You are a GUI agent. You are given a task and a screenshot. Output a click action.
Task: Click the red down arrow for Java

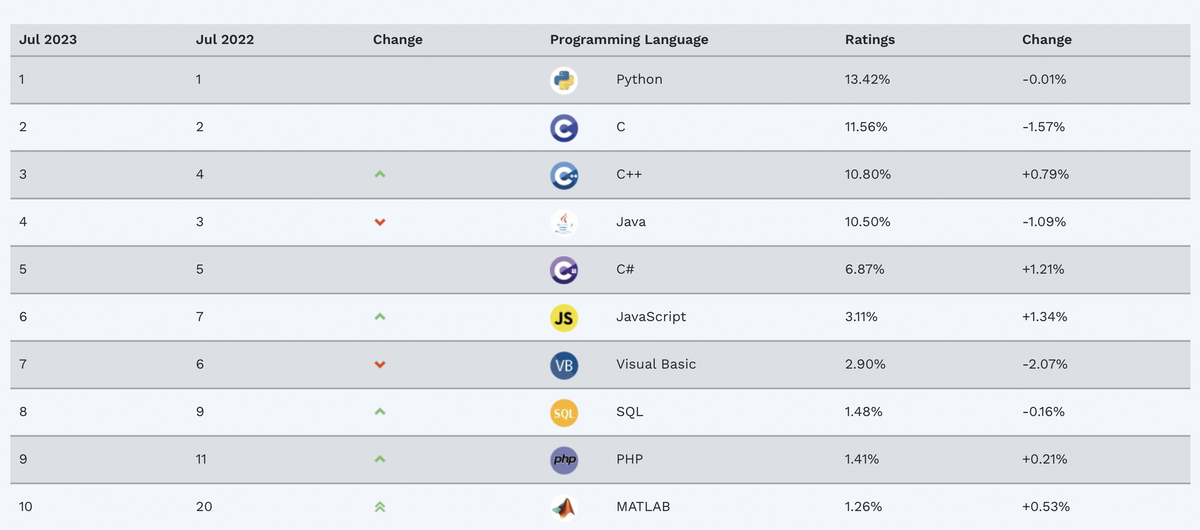click(x=380, y=222)
